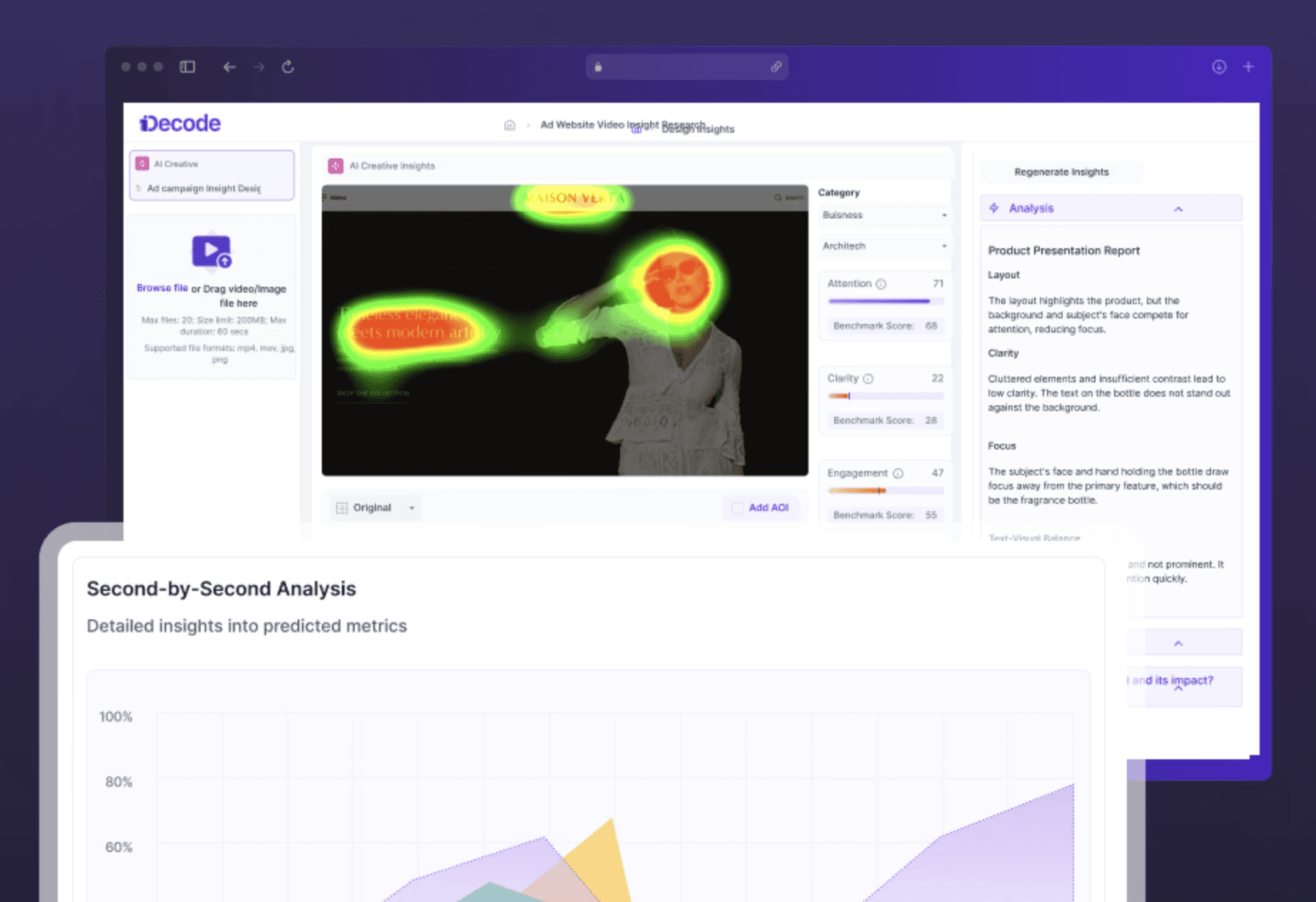Open Ad campaign Insight Design item
Viewport: 1316px width, 902px height.
click(203, 188)
